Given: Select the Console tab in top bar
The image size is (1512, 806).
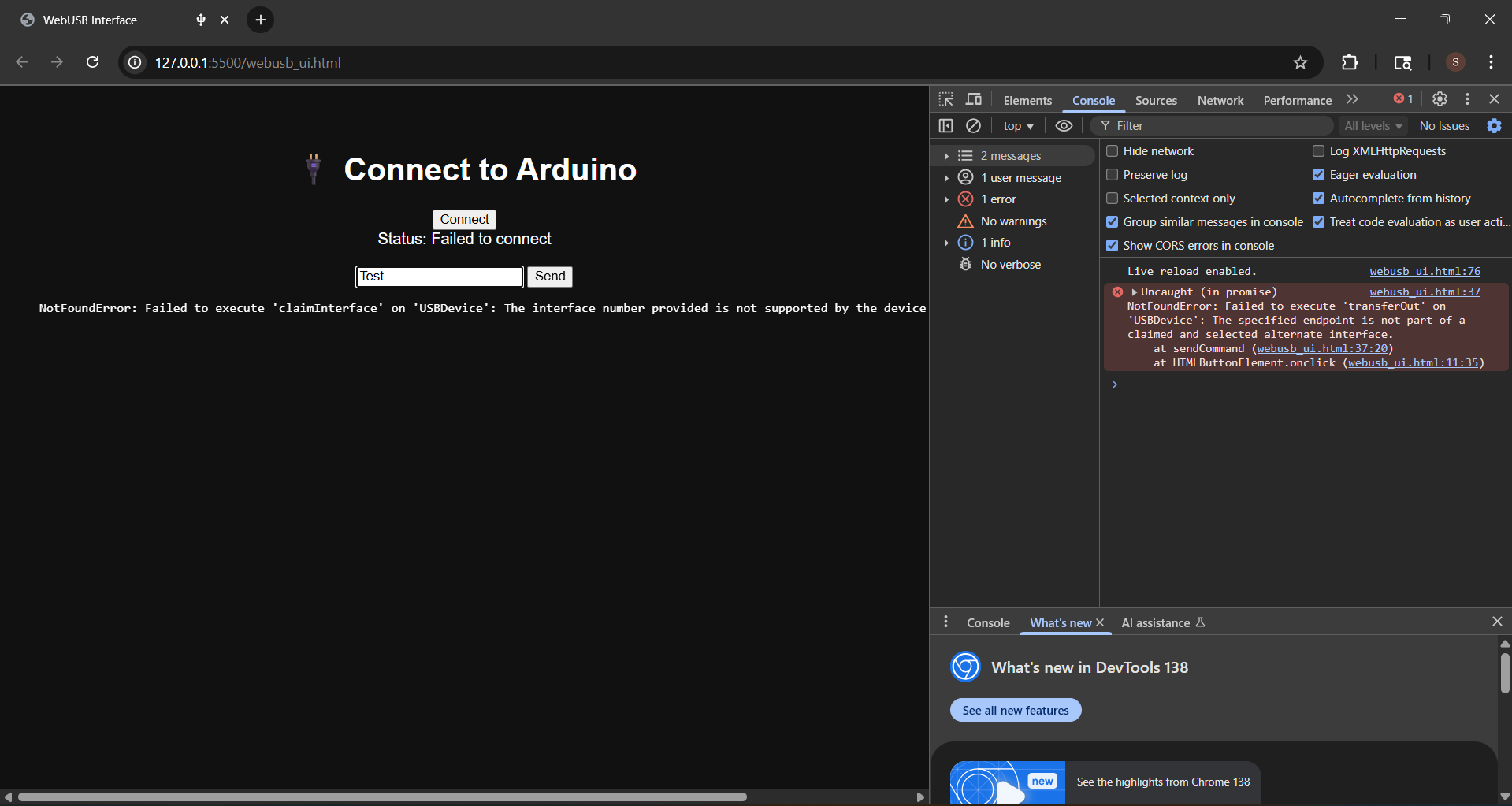Looking at the screenshot, I should [x=1094, y=100].
